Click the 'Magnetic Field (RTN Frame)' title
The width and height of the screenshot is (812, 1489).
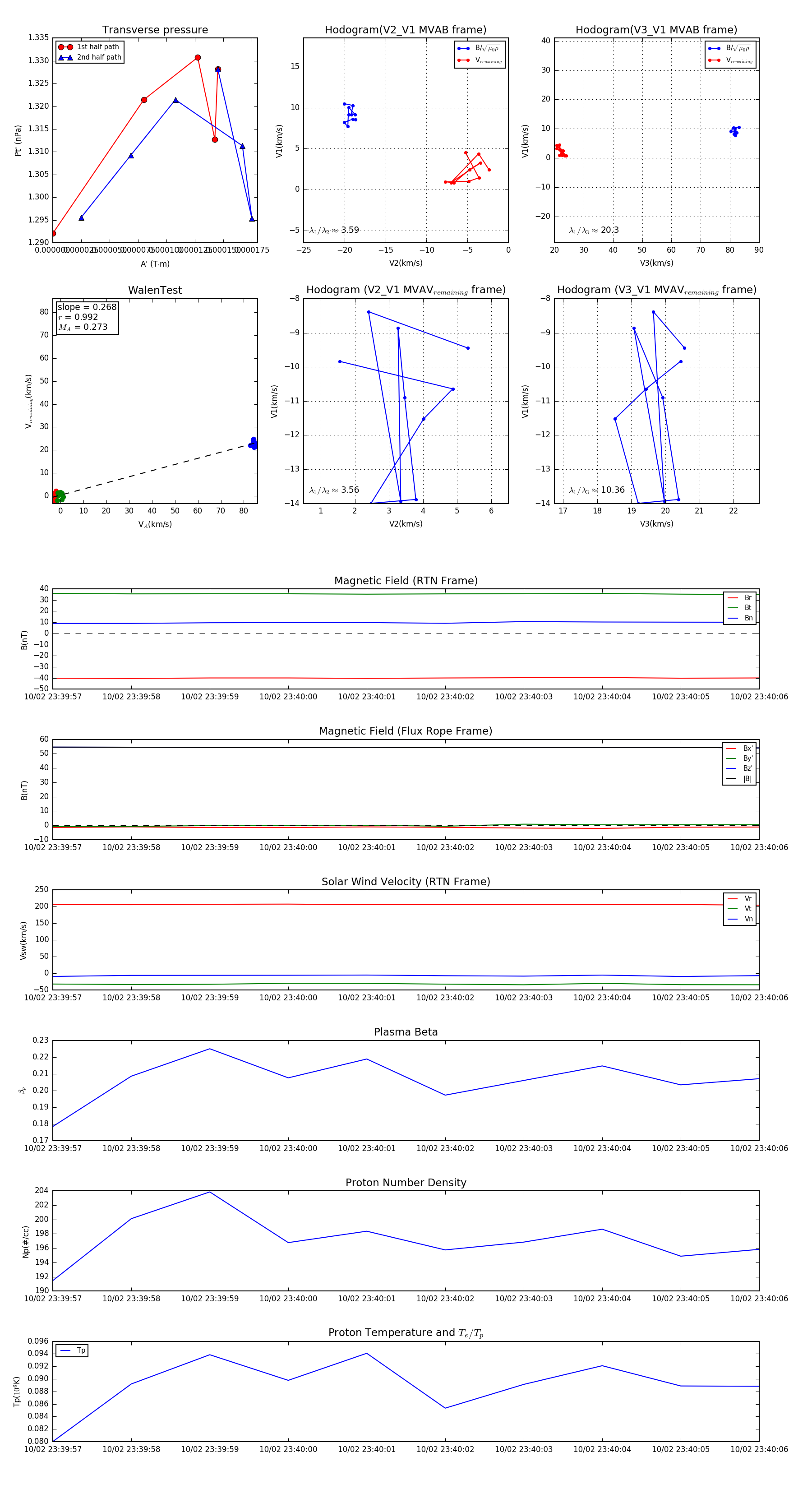pyautogui.click(x=406, y=581)
